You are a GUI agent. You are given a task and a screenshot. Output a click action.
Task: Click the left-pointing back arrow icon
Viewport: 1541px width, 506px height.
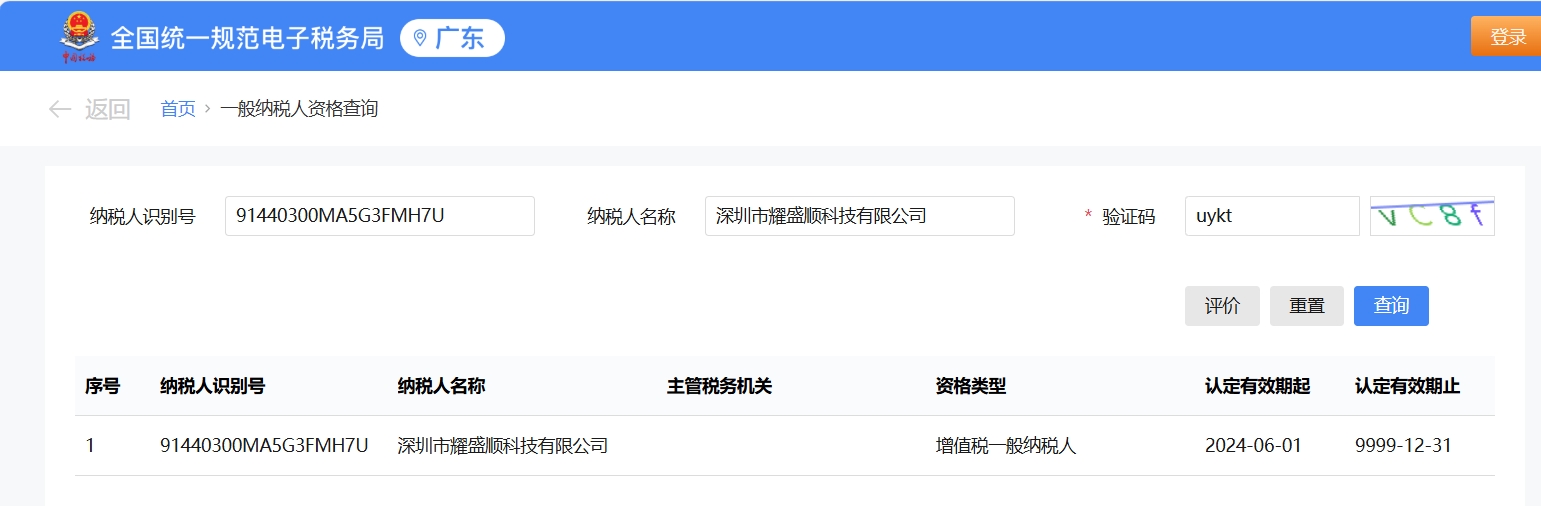(x=60, y=109)
